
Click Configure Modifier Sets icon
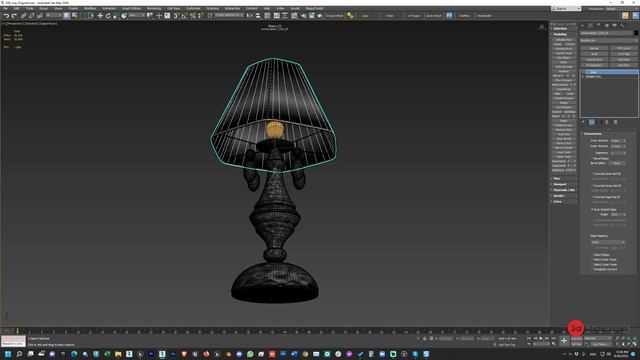click(x=616, y=122)
